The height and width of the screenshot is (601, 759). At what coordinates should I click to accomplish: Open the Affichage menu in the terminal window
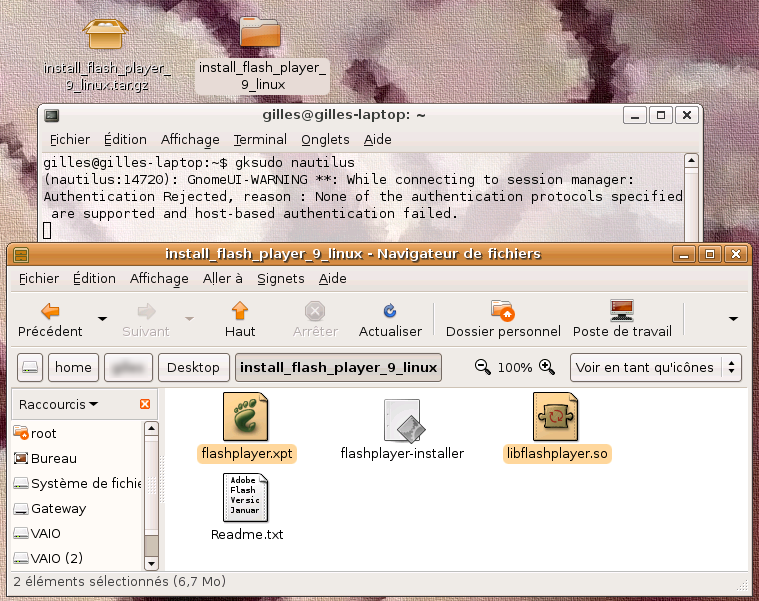190,140
